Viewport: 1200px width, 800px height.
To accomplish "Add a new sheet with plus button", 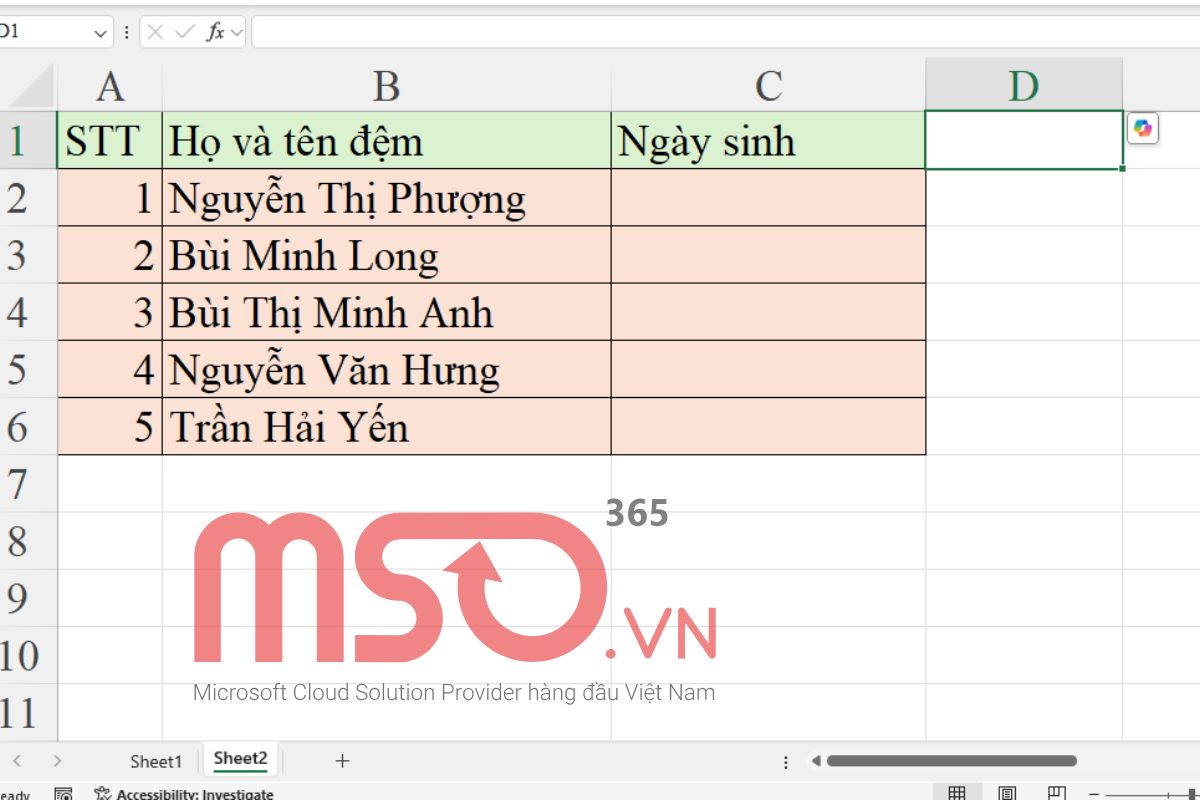I will 342,761.
